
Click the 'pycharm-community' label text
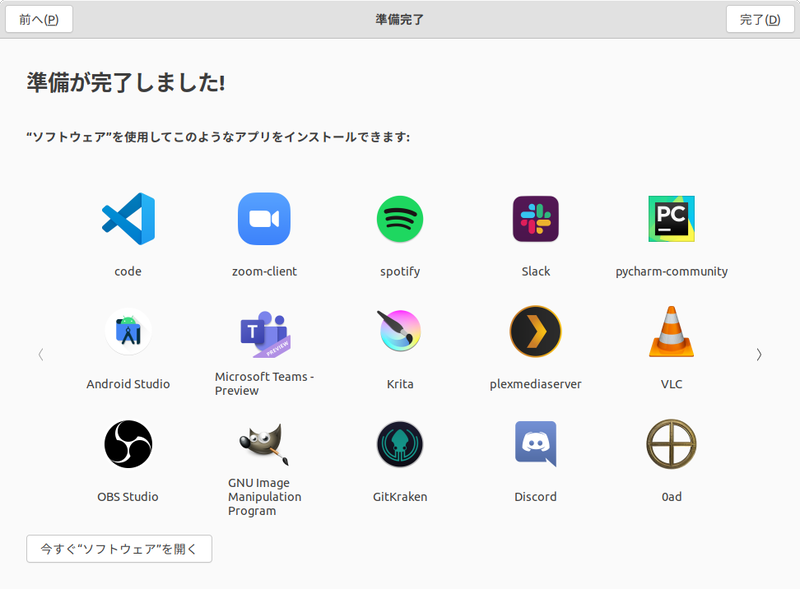(671, 272)
